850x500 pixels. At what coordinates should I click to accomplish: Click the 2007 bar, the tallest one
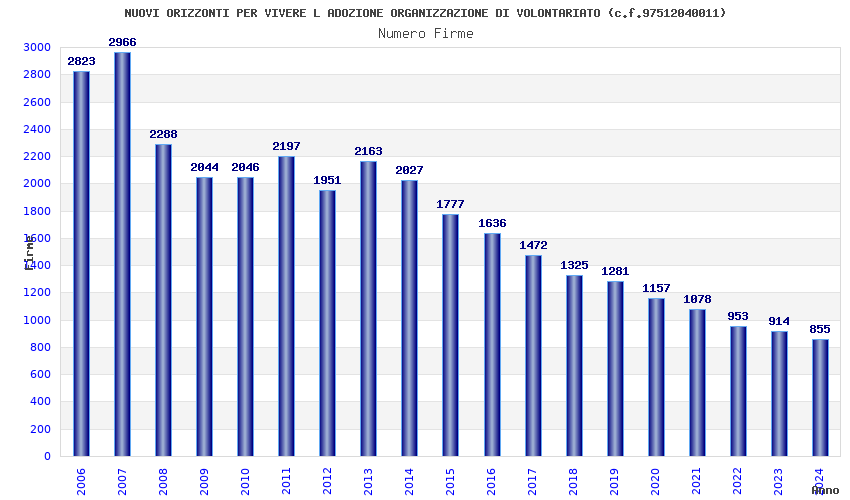(123, 254)
